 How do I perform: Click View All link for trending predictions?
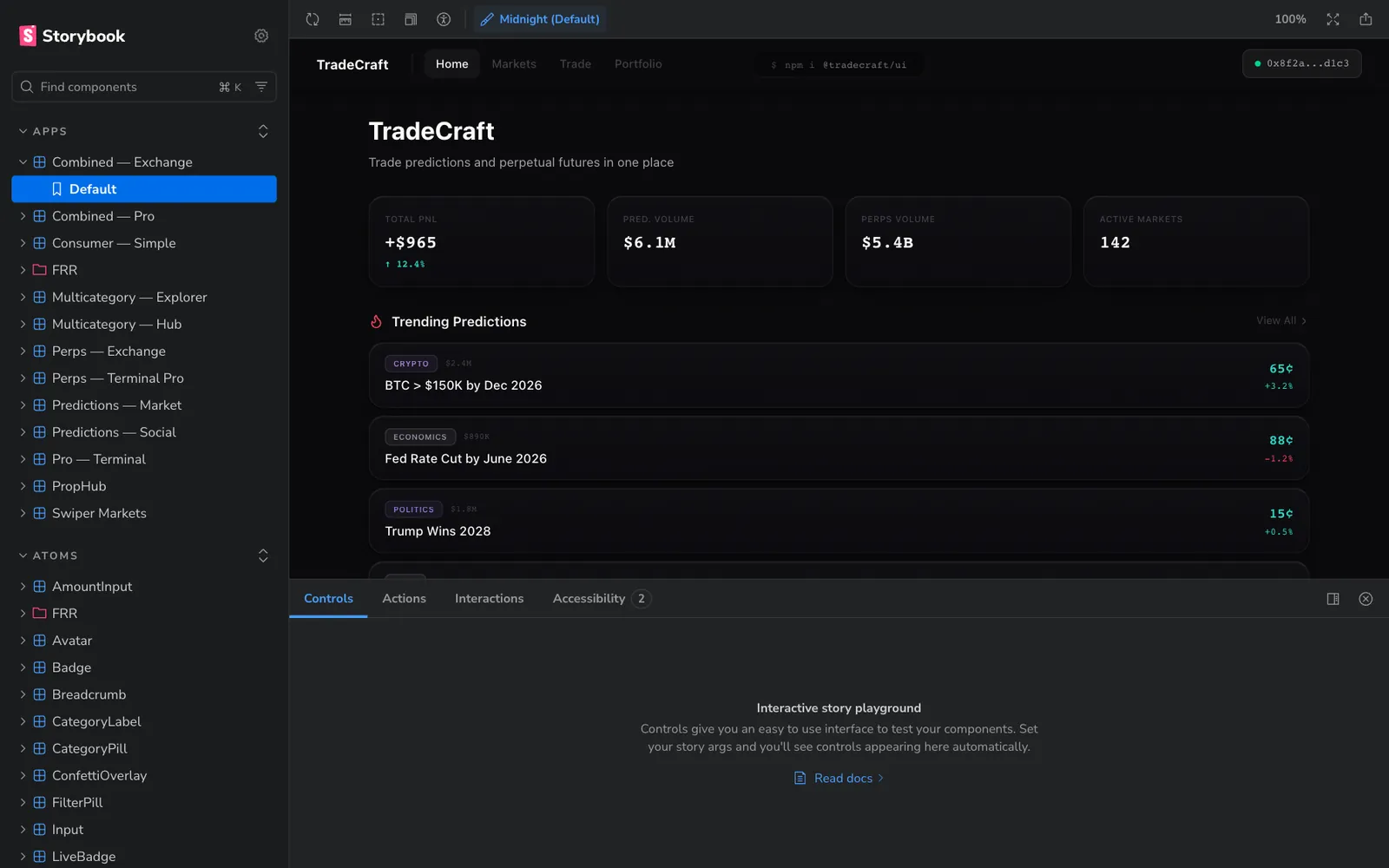tap(1280, 321)
